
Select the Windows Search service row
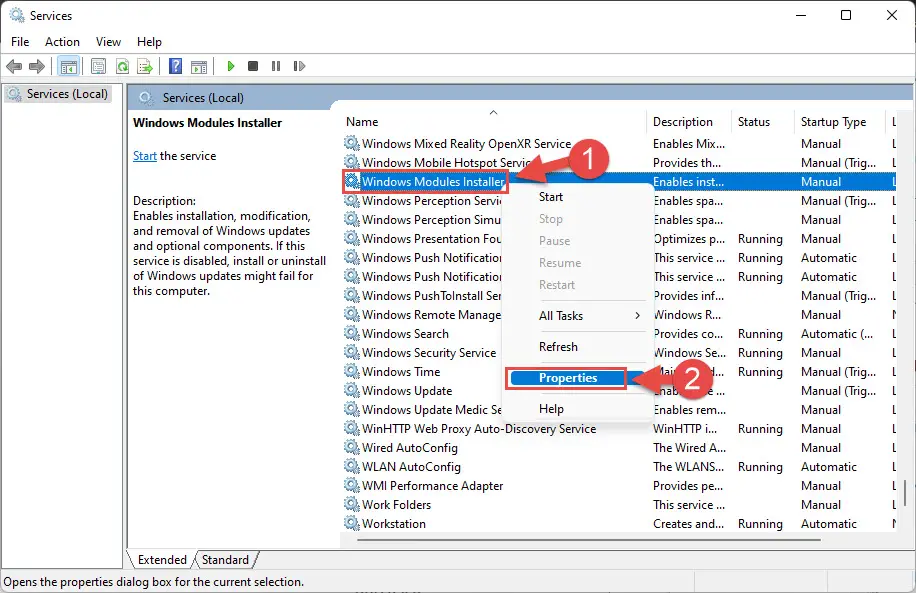click(619, 334)
